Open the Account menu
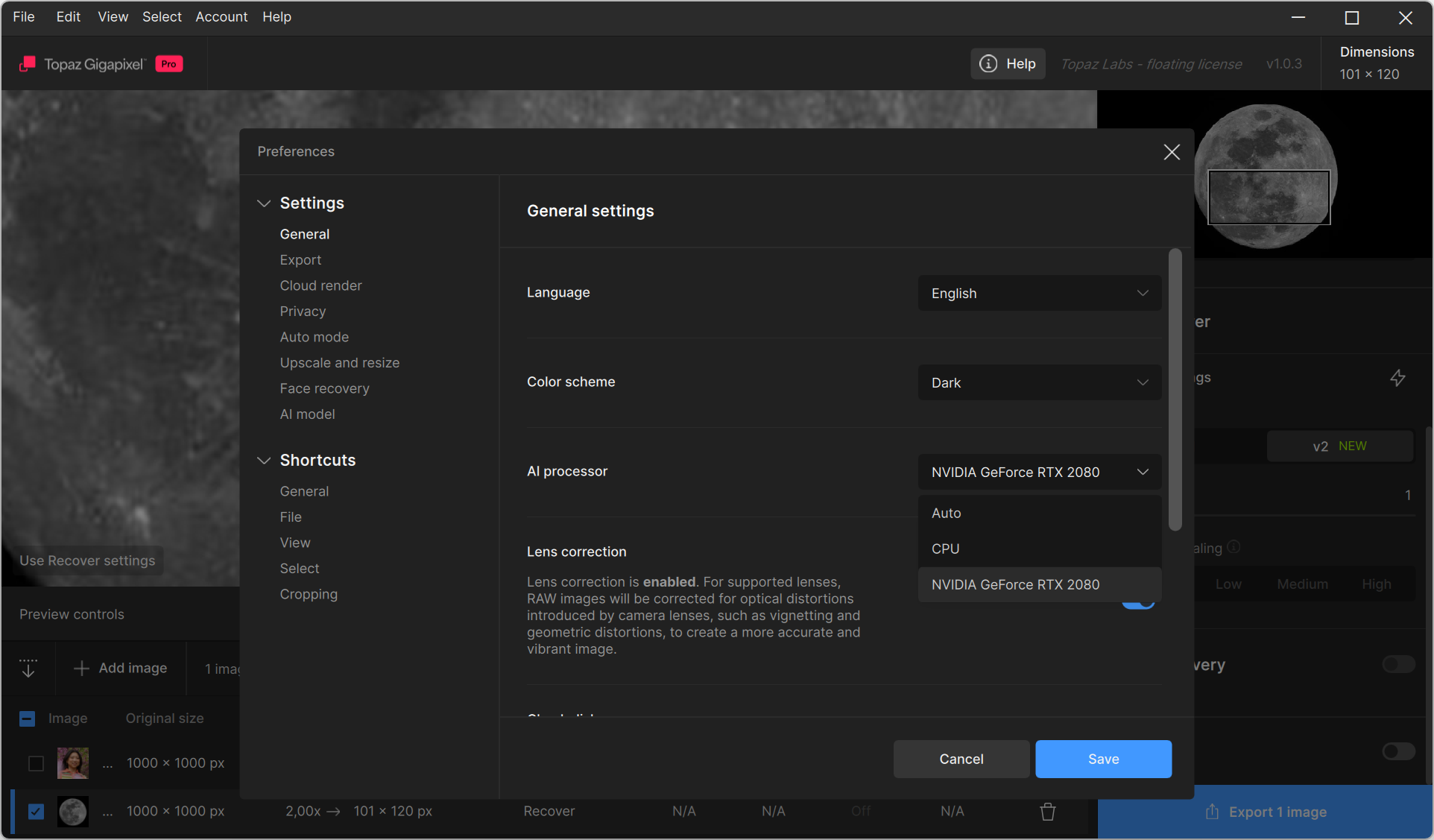1434x840 pixels. [x=221, y=16]
